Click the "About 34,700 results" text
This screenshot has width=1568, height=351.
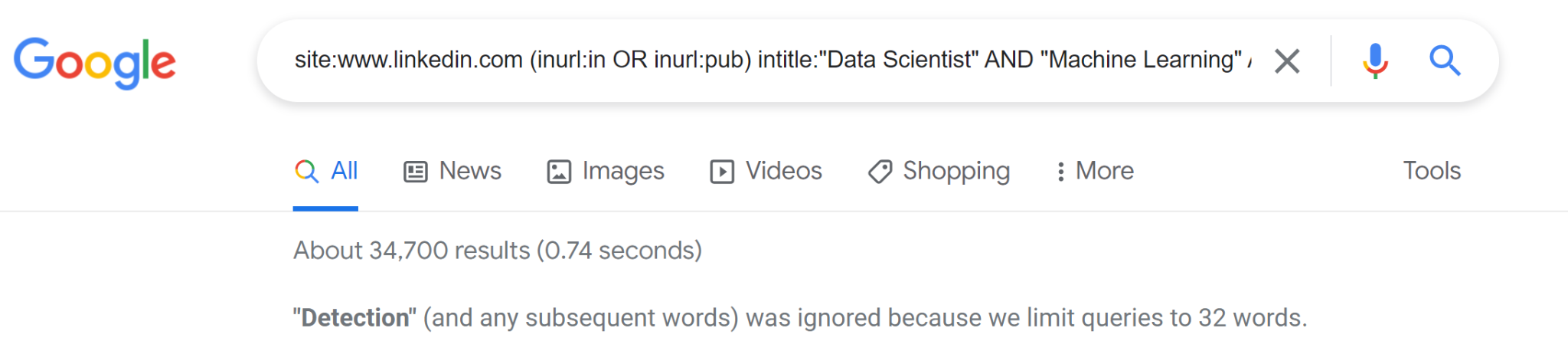point(498,251)
